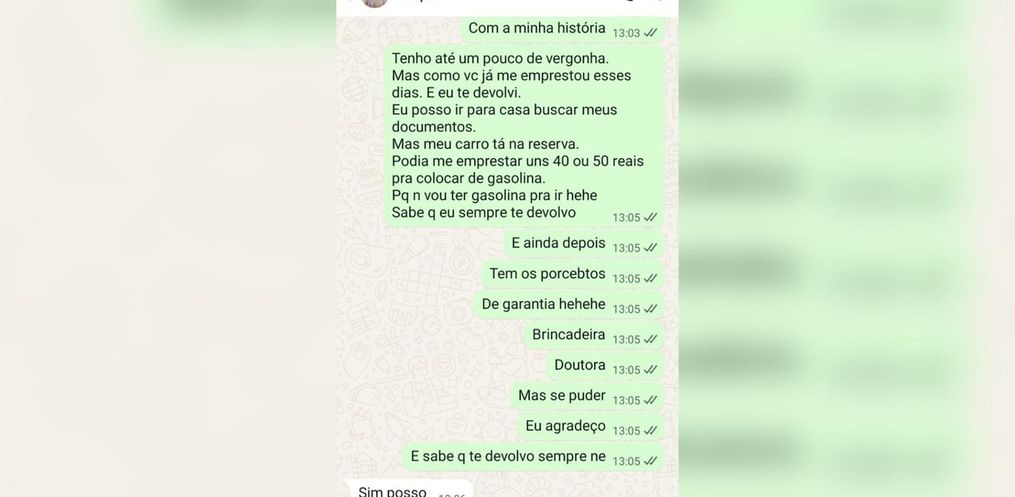Click read ticks on 'Tem os porcebtos' message

pyautogui.click(x=651, y=278)
